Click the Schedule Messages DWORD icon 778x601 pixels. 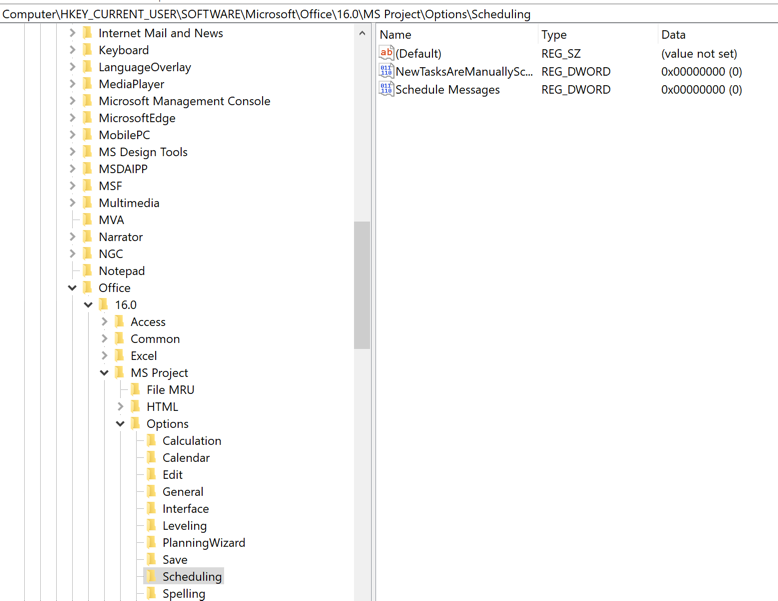coord(386,89)
